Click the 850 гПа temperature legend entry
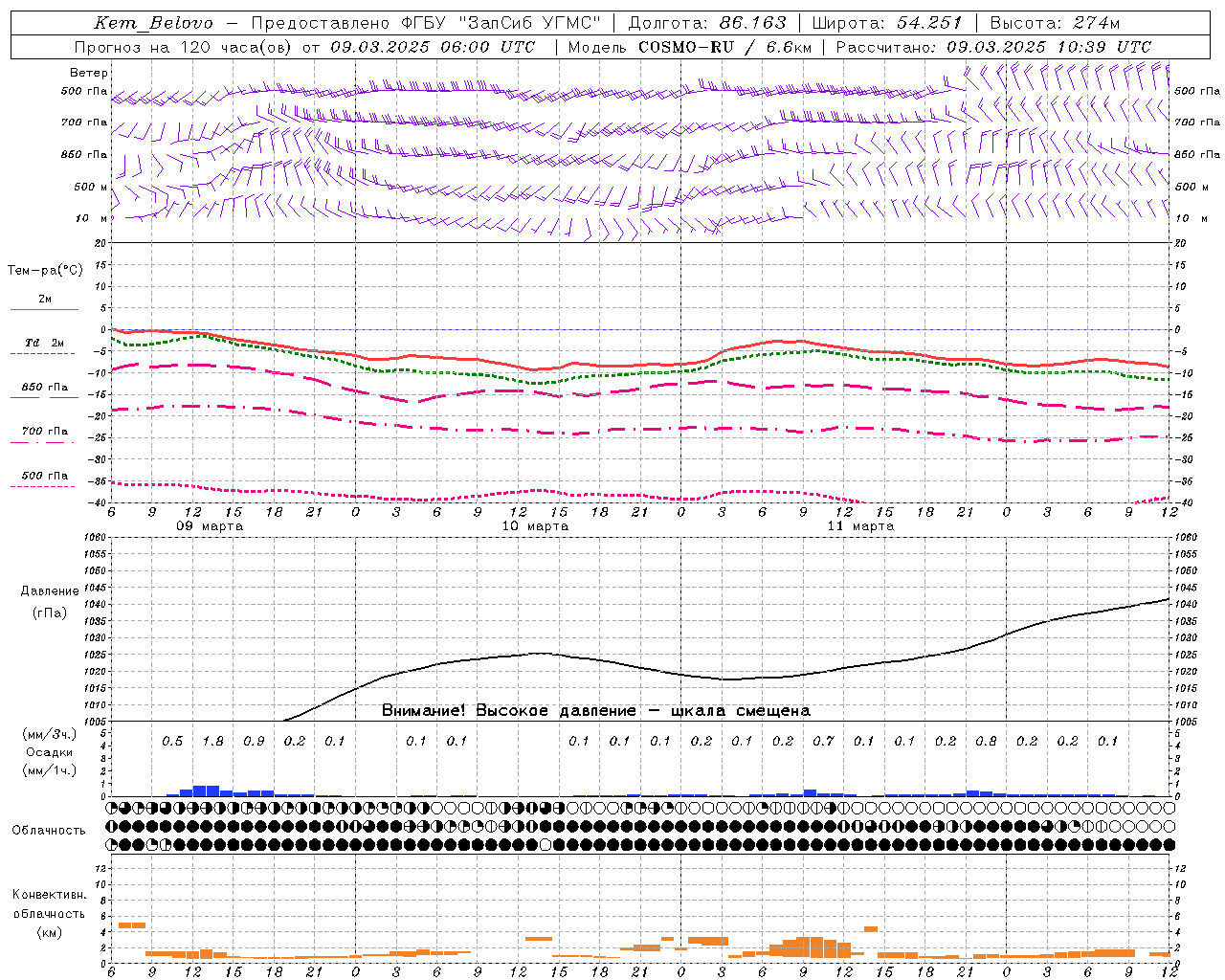This screenshot has height=980, width=1225. (x=45, y=388)
